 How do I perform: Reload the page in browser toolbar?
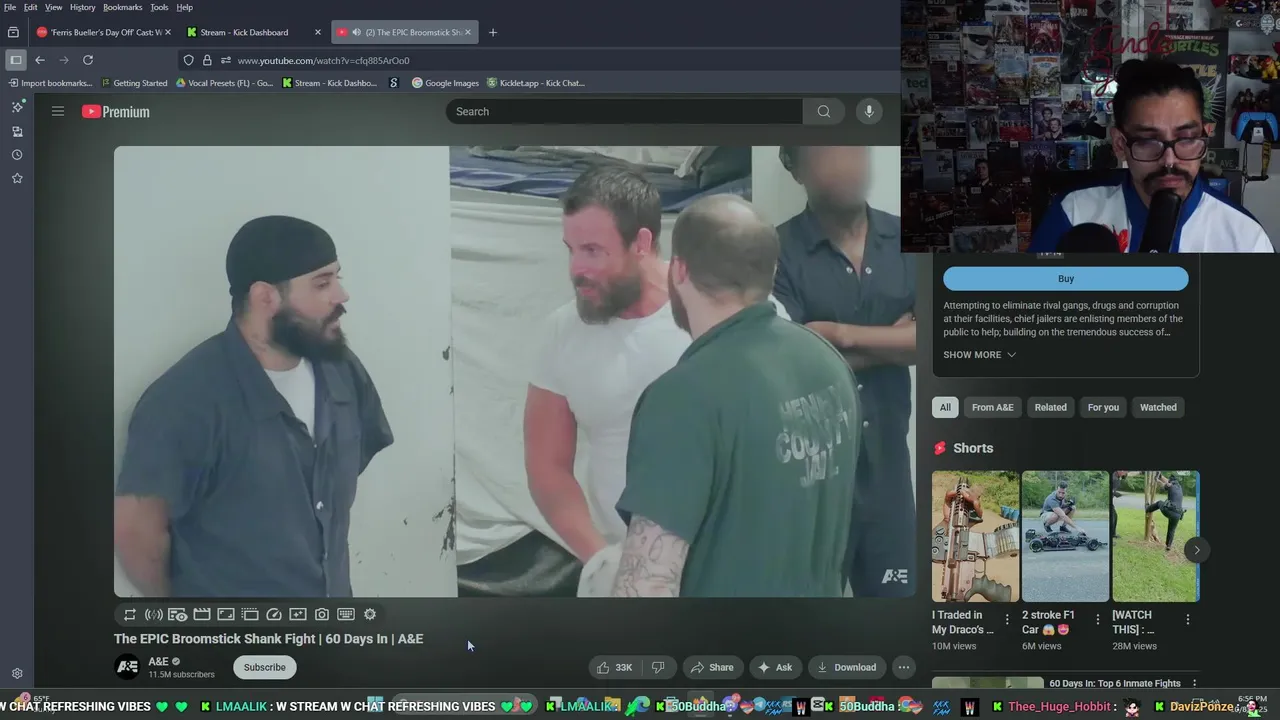coord(88,60)
